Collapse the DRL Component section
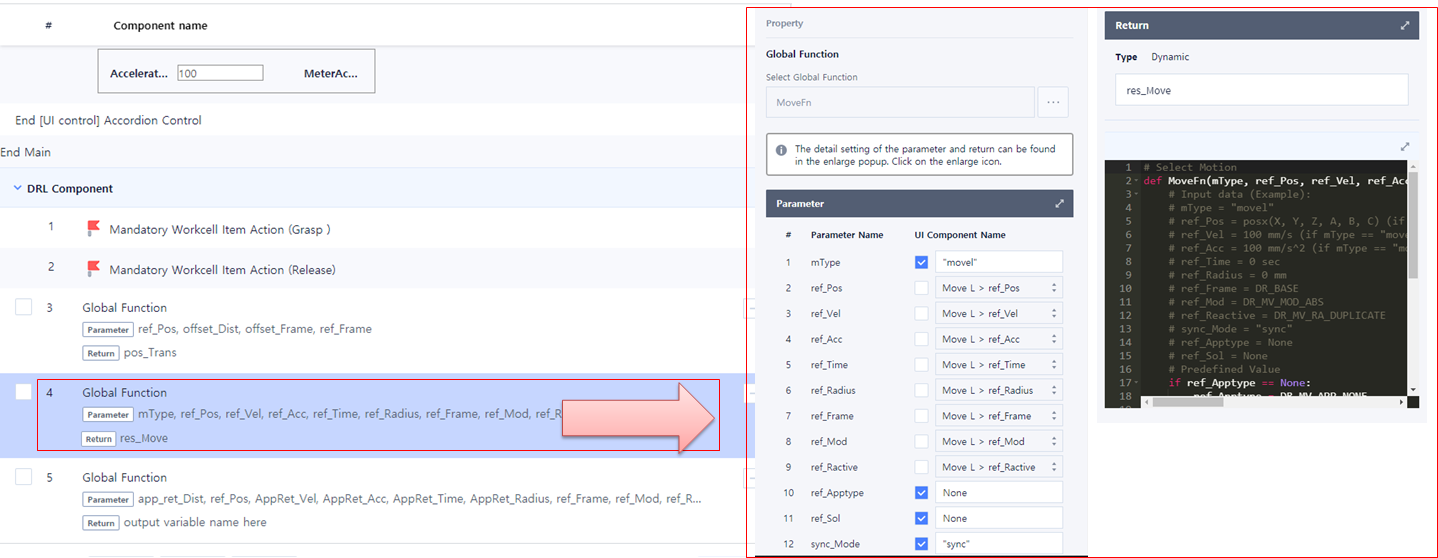 (x=19, y=188)
